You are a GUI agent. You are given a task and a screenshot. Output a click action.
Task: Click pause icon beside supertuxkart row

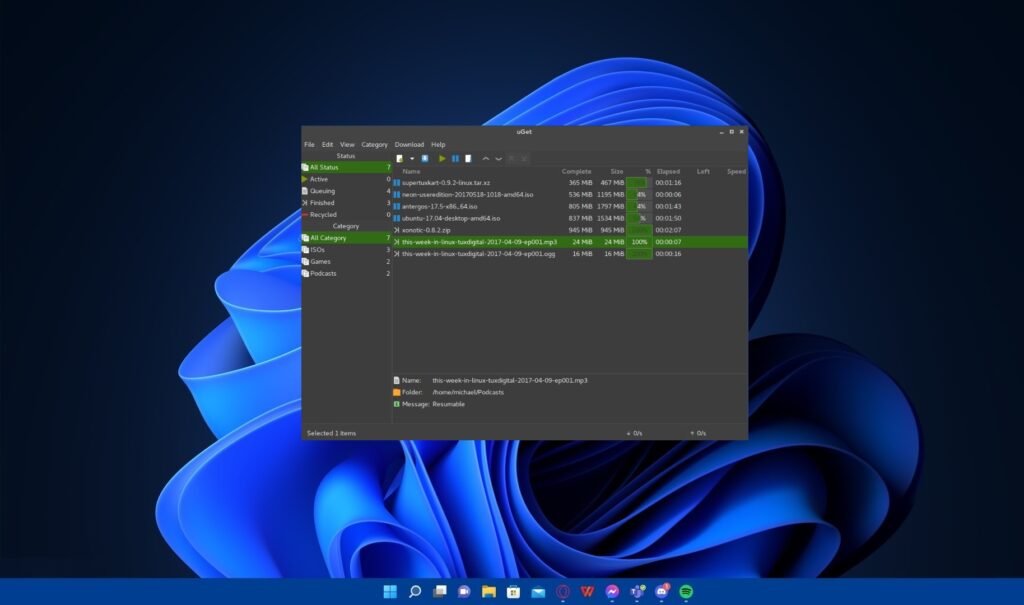point(396,183)
